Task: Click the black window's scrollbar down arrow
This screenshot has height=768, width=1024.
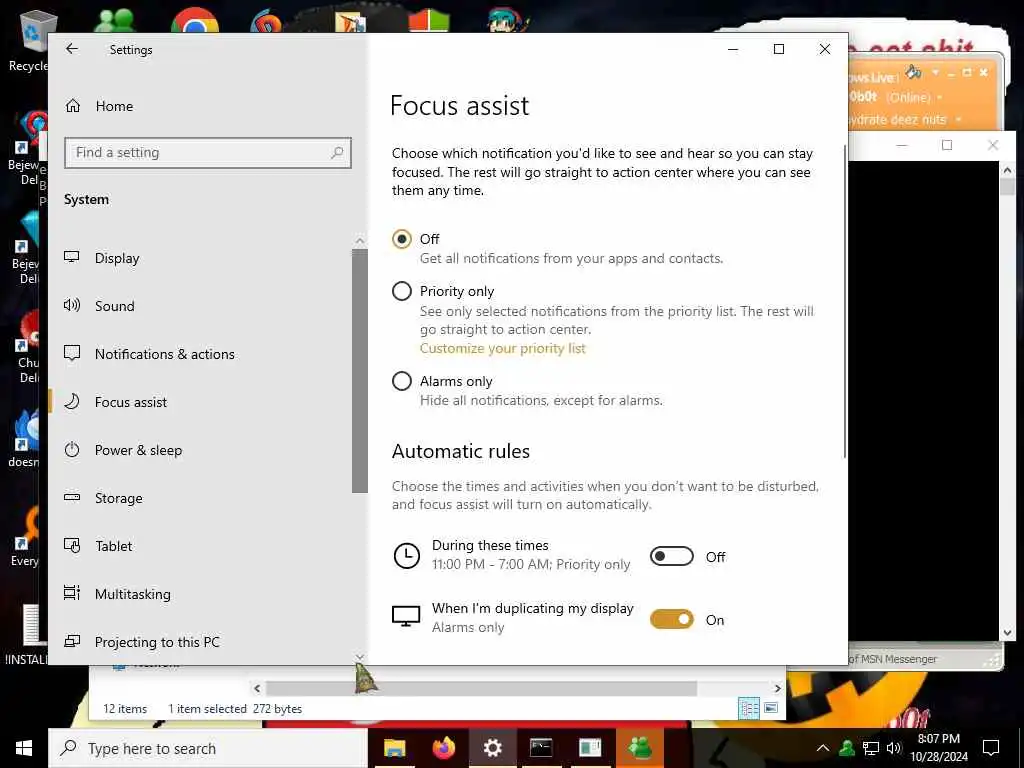Action: click(x=1008, y=632)
